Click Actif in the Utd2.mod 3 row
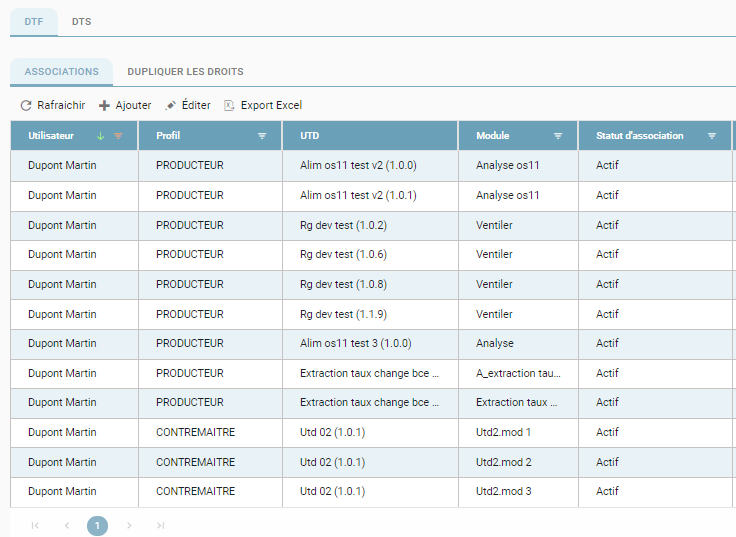The image size is (736, 537). point(607,491)
